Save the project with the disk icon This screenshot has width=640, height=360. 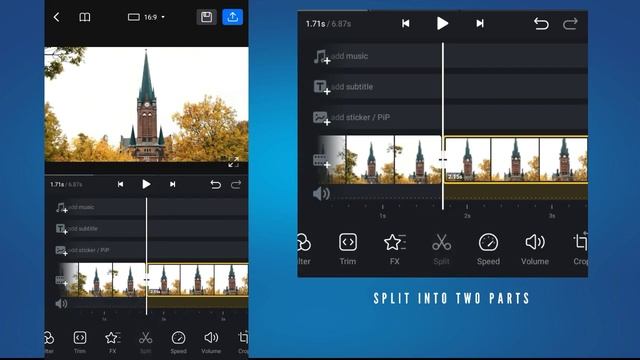pos(207,17)
